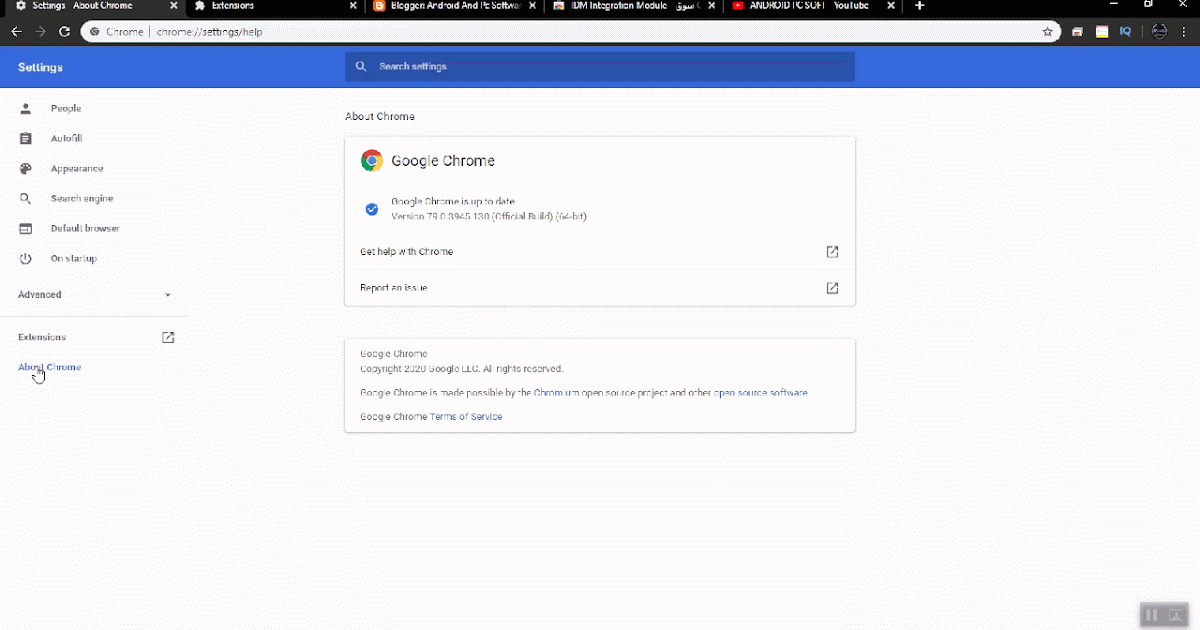The height and width of the screenshot is (630, 1200).
Task: Click the Version 79.0.3945.130 text
Action: tap(489, 216)
